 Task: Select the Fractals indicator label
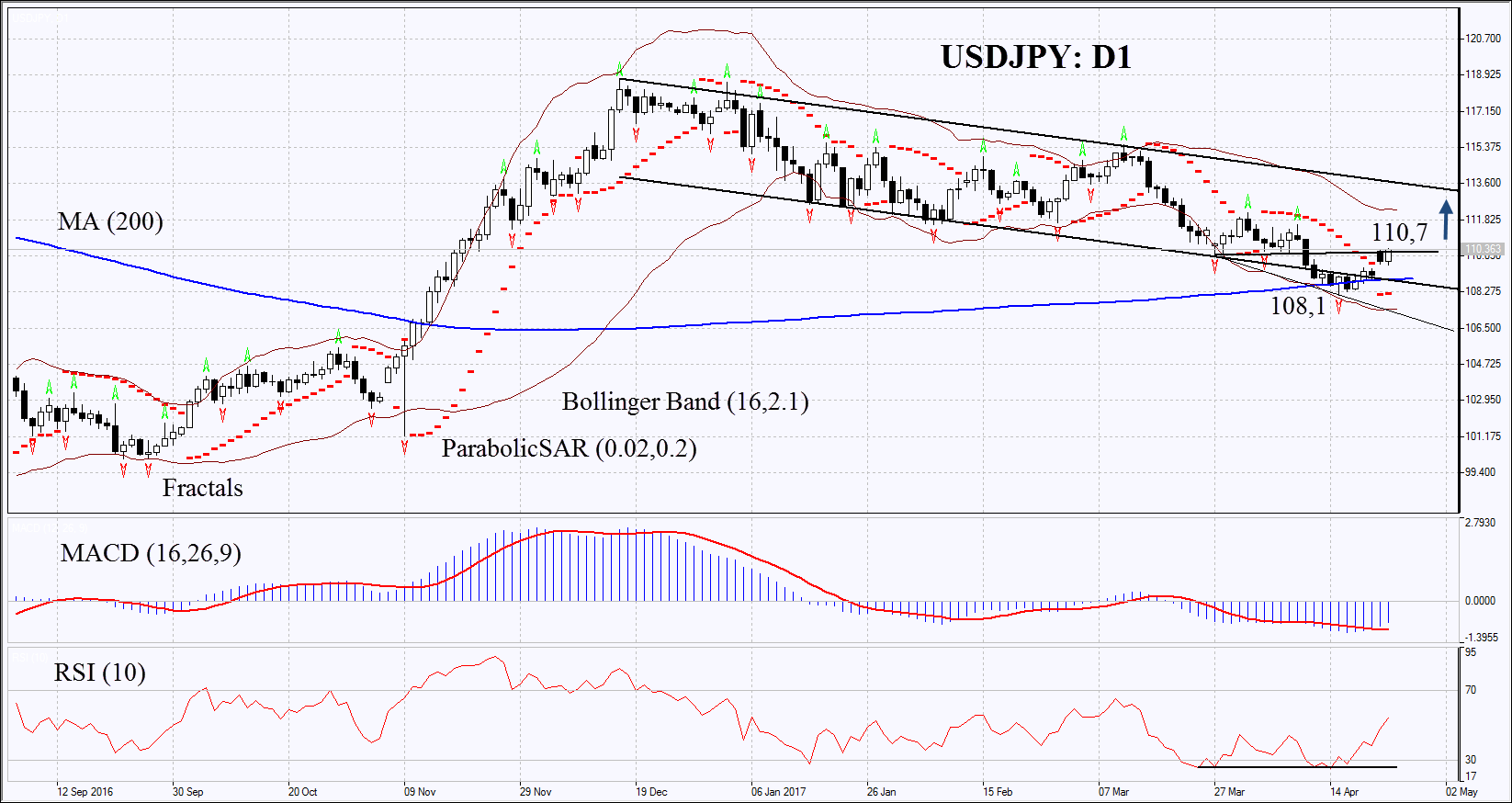pyautogui.click(x=202, y=488)
